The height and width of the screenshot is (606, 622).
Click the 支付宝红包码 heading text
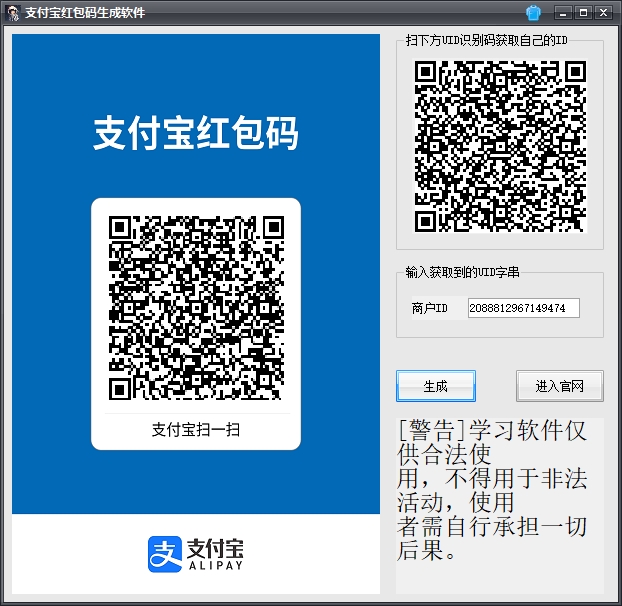click(x=196, y=133)
